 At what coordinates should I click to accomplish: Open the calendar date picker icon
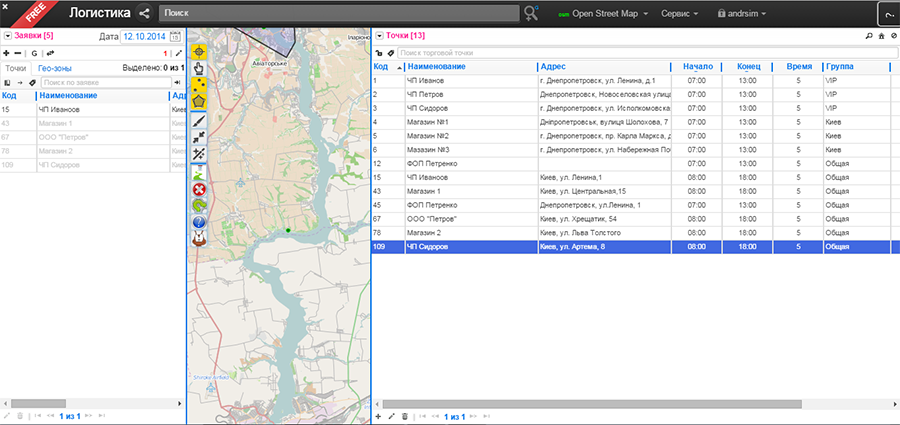(176, 37)
